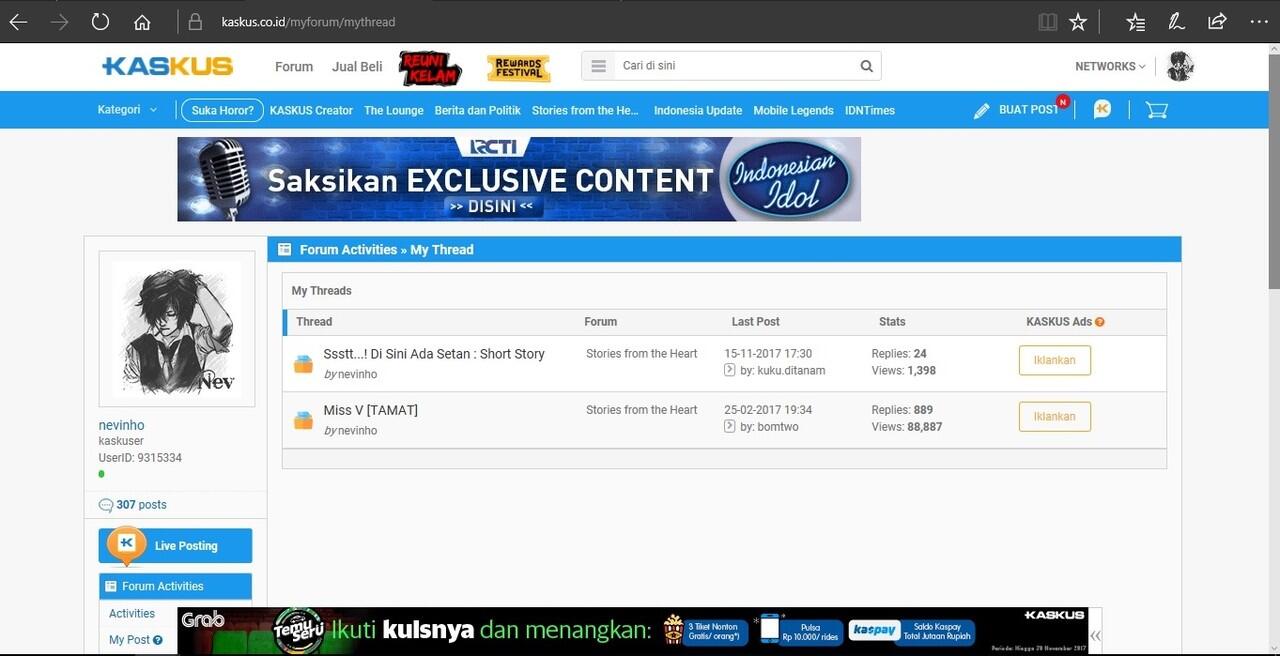
Task: Open KASKUS Creator link
Action: pyautogui.click(x=311, y=111)
